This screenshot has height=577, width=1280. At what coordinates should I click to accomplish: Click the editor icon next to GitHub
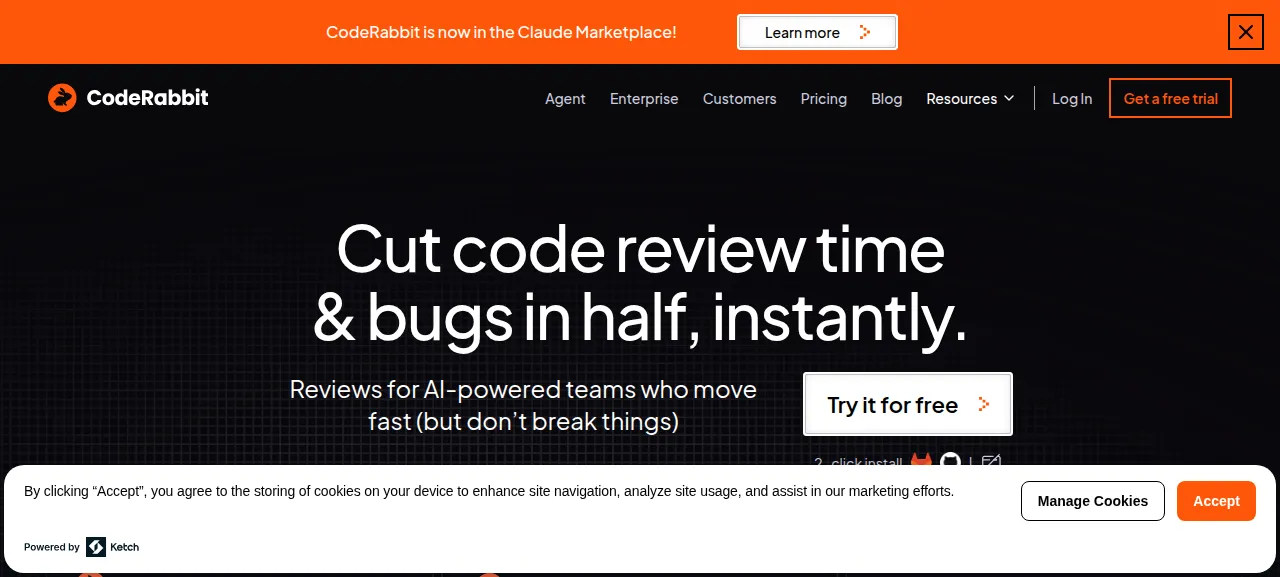pos(991,460)
